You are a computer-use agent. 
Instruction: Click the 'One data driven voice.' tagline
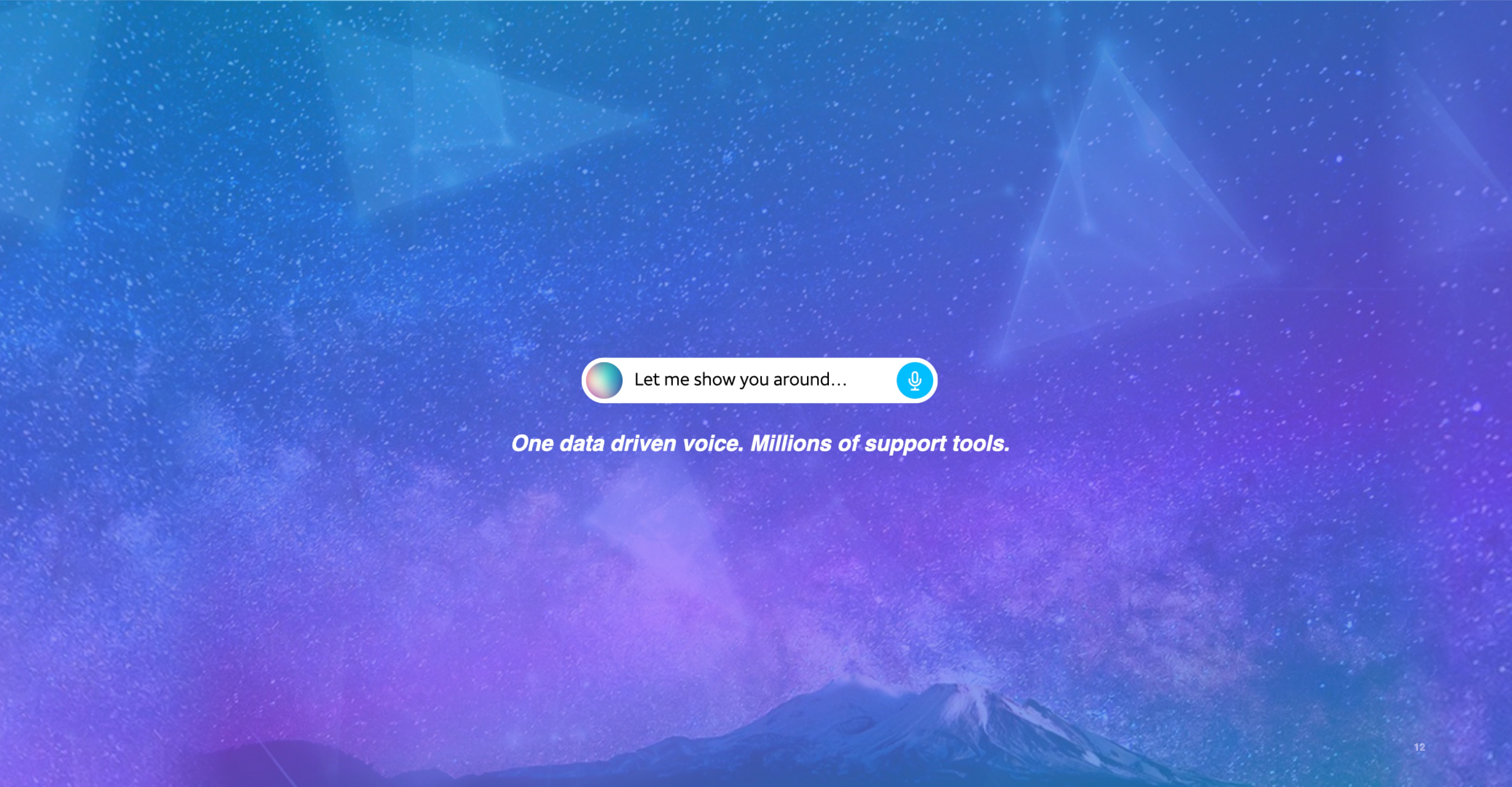(627, 444)
